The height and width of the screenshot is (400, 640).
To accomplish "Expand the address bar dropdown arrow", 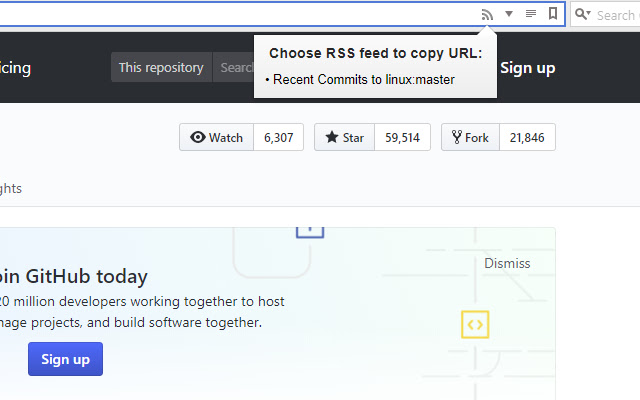I will (x=509, y=14).
